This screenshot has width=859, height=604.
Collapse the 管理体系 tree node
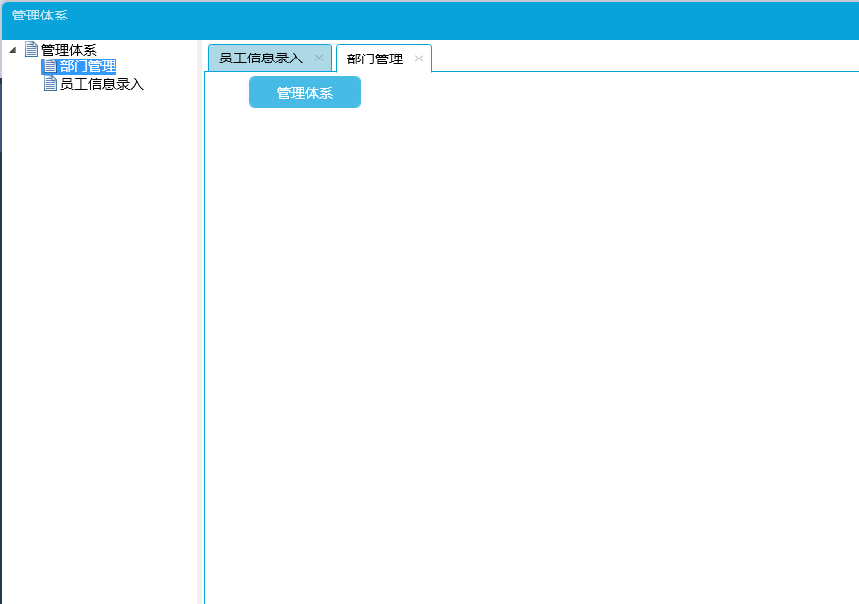click(x=12, y=50)
